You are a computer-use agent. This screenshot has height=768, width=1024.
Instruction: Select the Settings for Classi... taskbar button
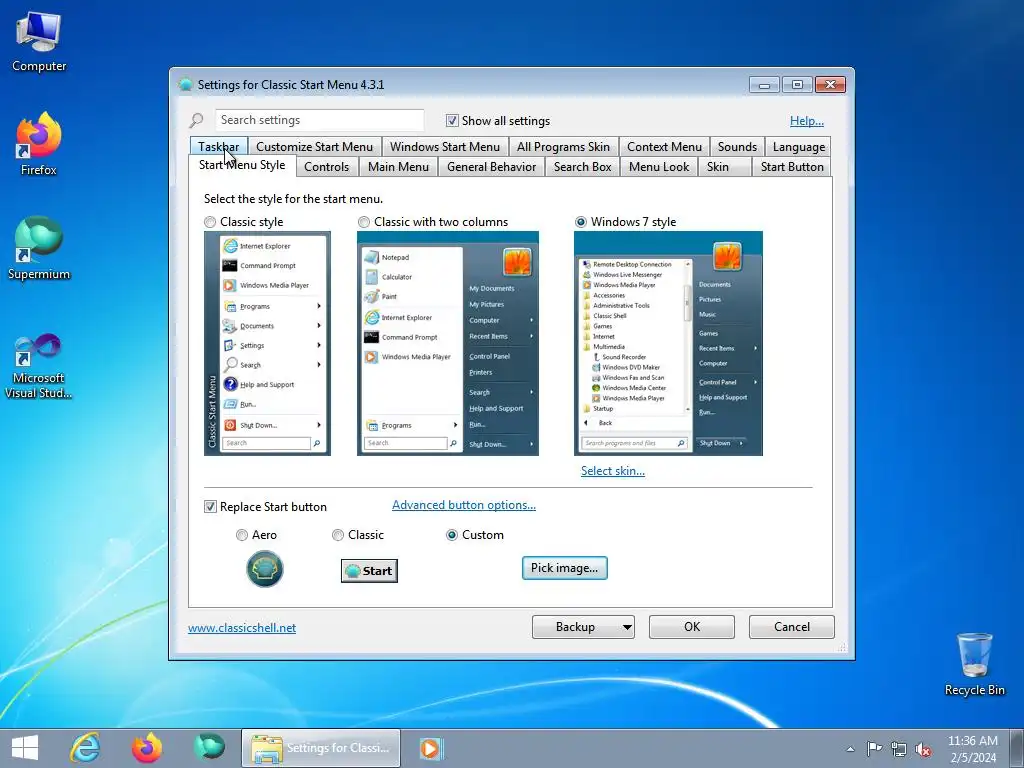pyautogui.click(x=321, y=748)
